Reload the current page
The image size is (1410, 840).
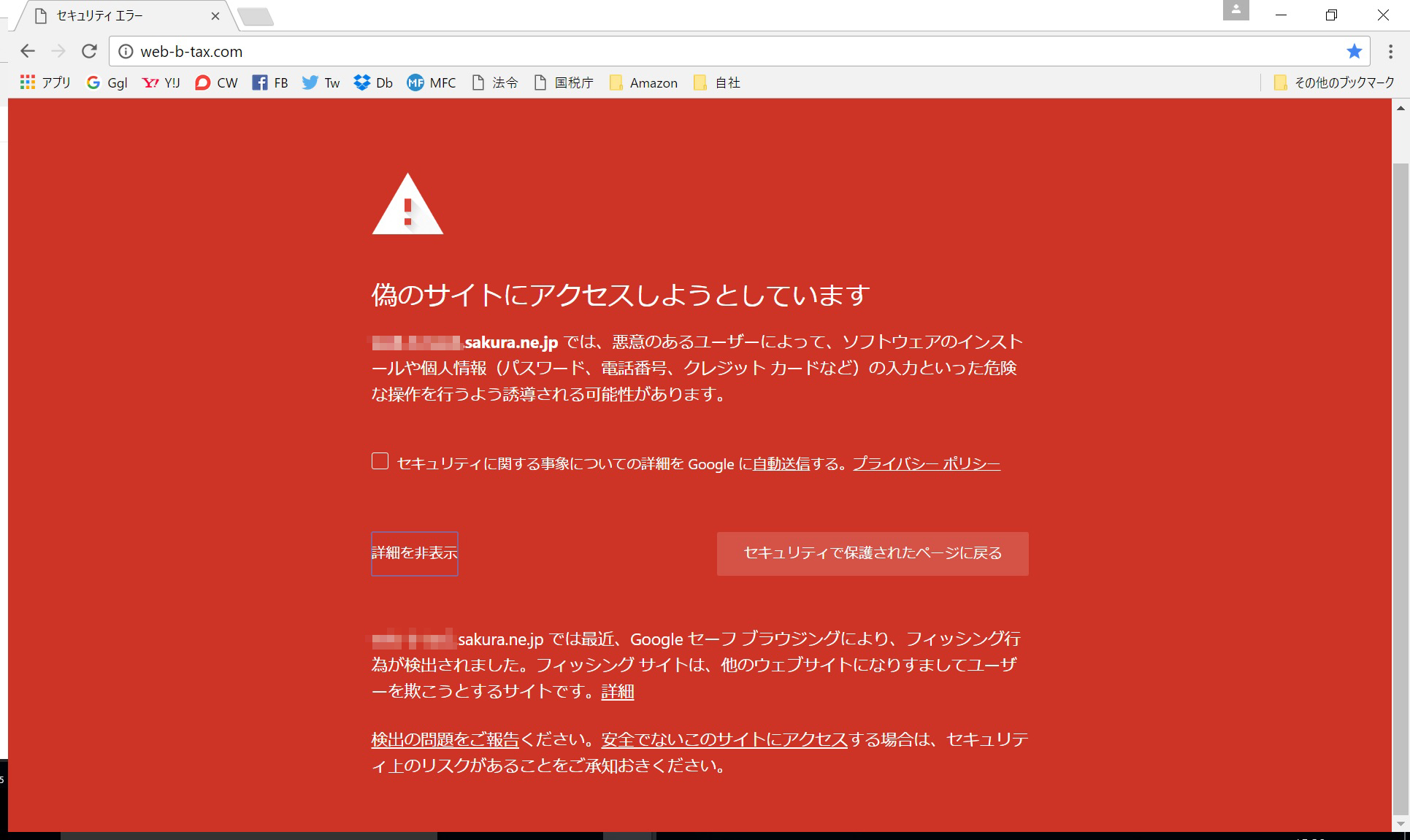[90, 51]
